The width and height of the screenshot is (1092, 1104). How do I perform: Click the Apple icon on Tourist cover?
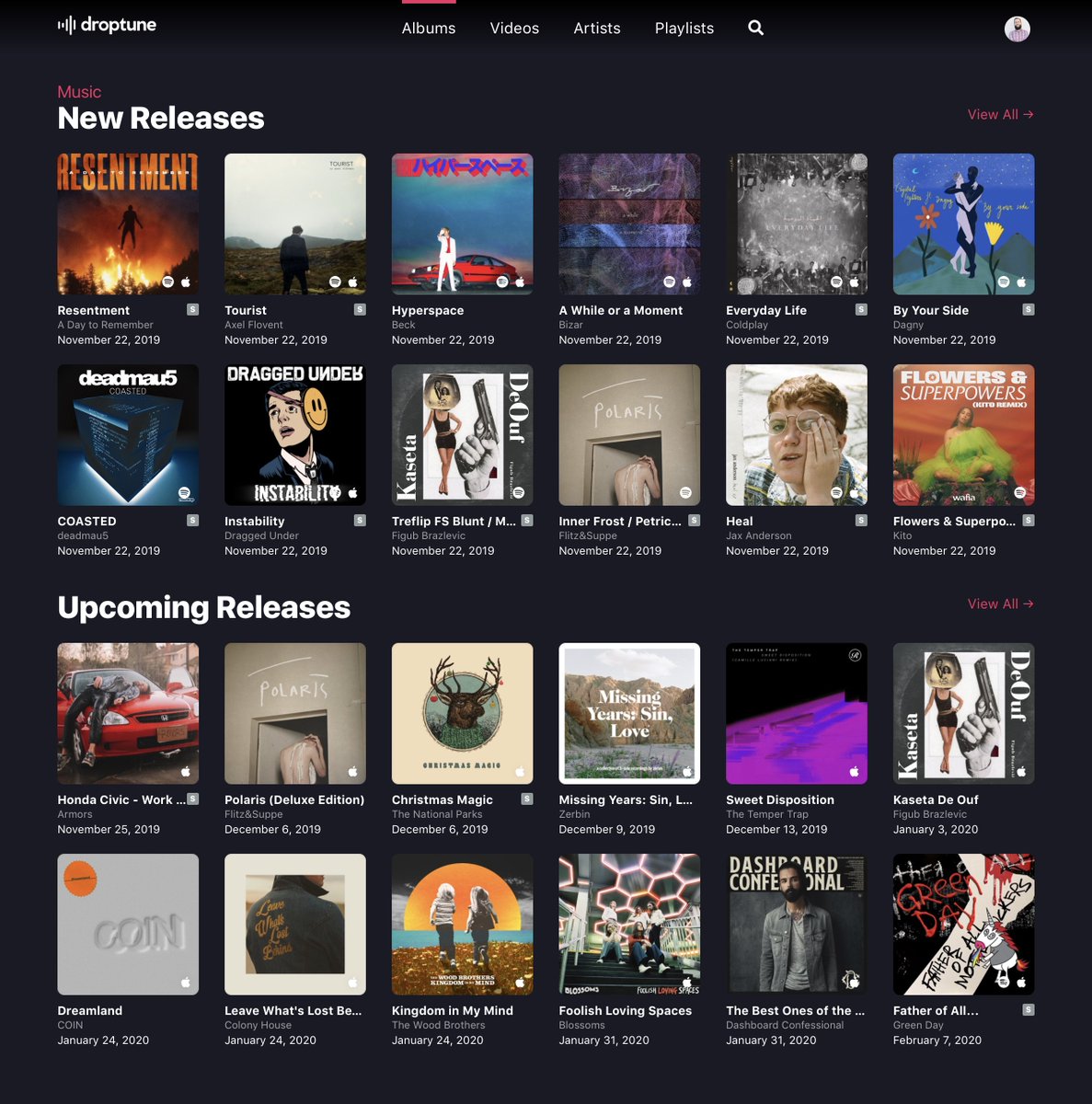(352, 282)
